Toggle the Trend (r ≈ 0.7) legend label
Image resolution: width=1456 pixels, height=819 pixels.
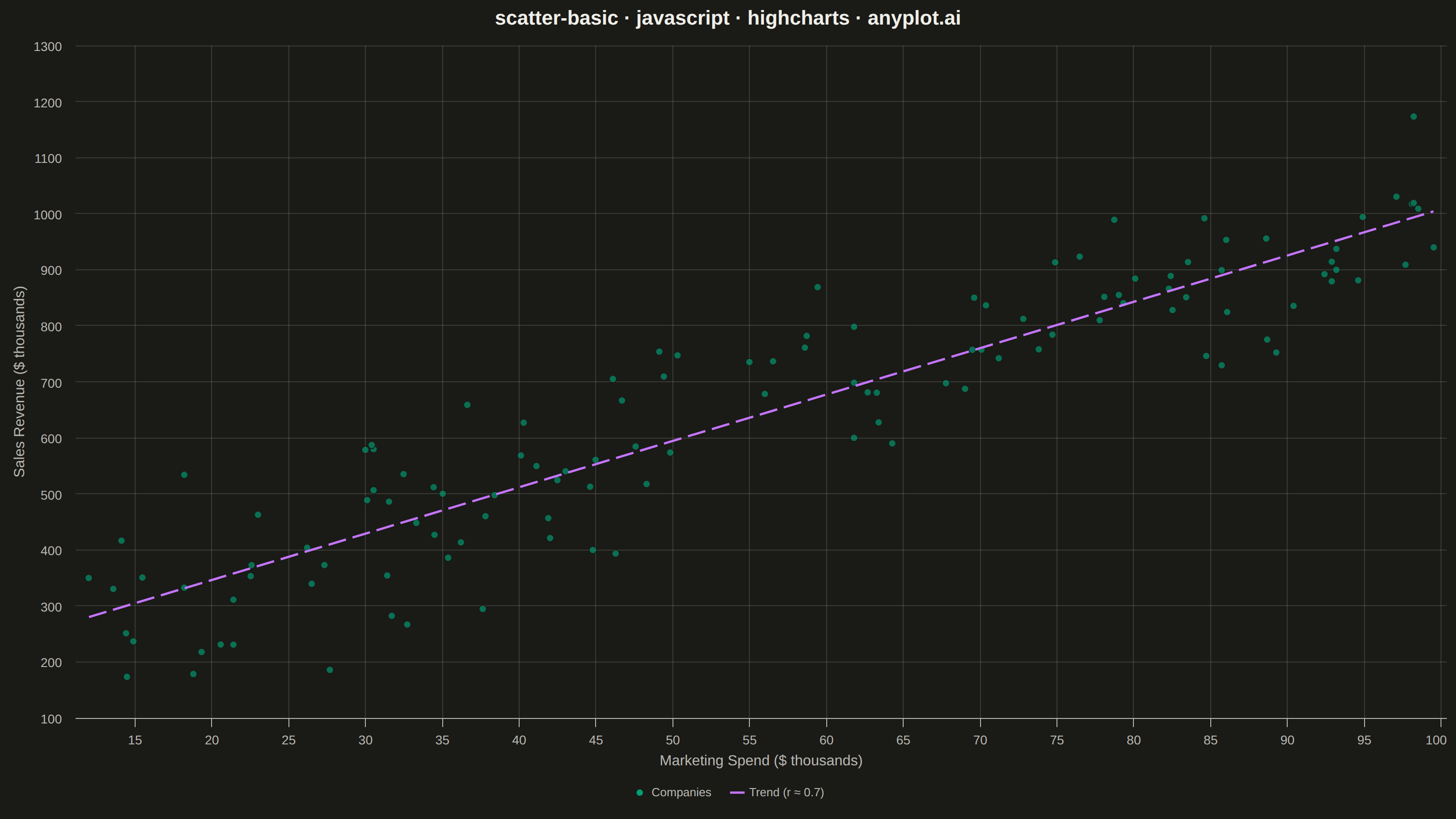pos(786,793)
